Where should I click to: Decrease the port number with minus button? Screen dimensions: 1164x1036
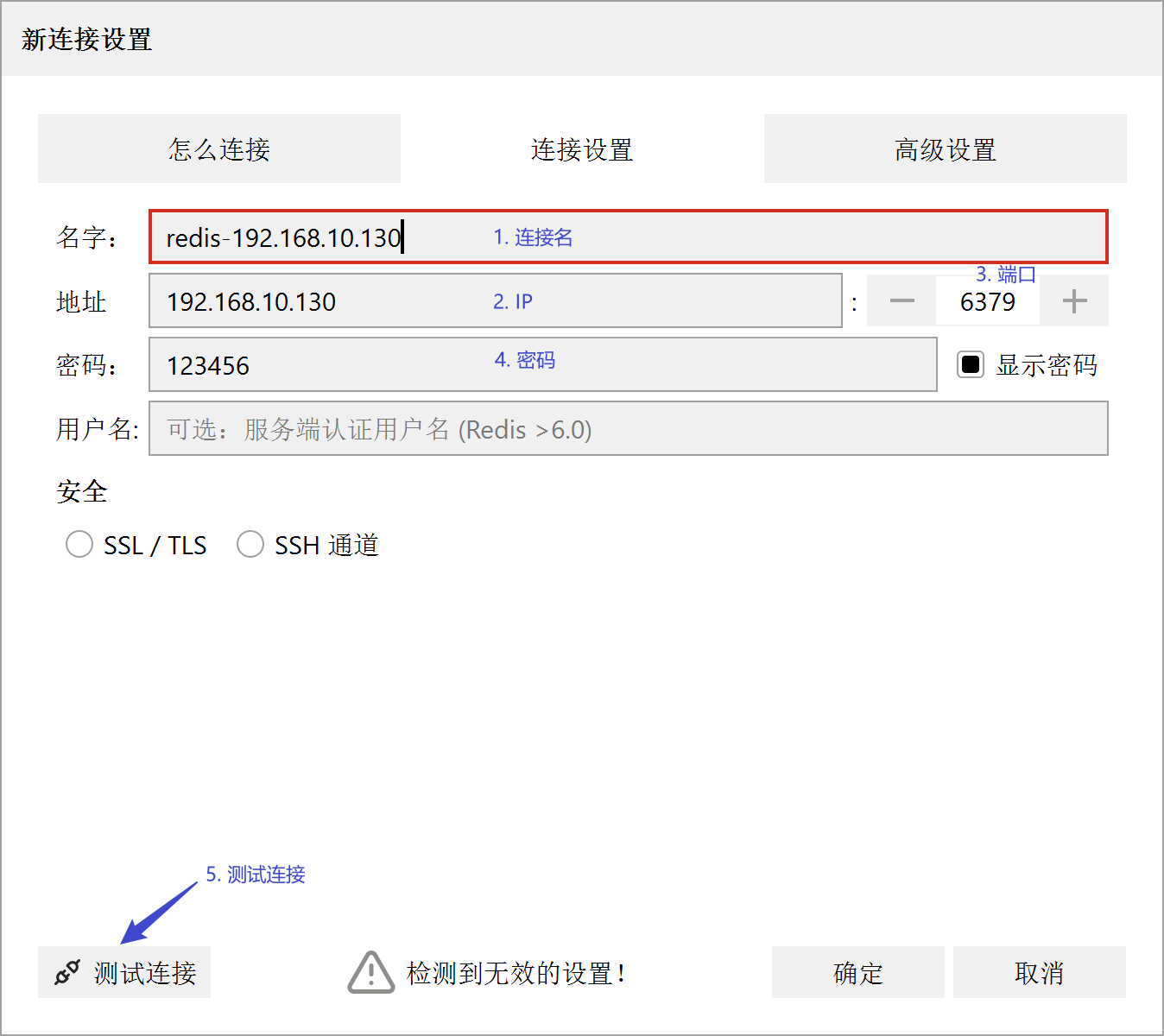coord(901,301)
